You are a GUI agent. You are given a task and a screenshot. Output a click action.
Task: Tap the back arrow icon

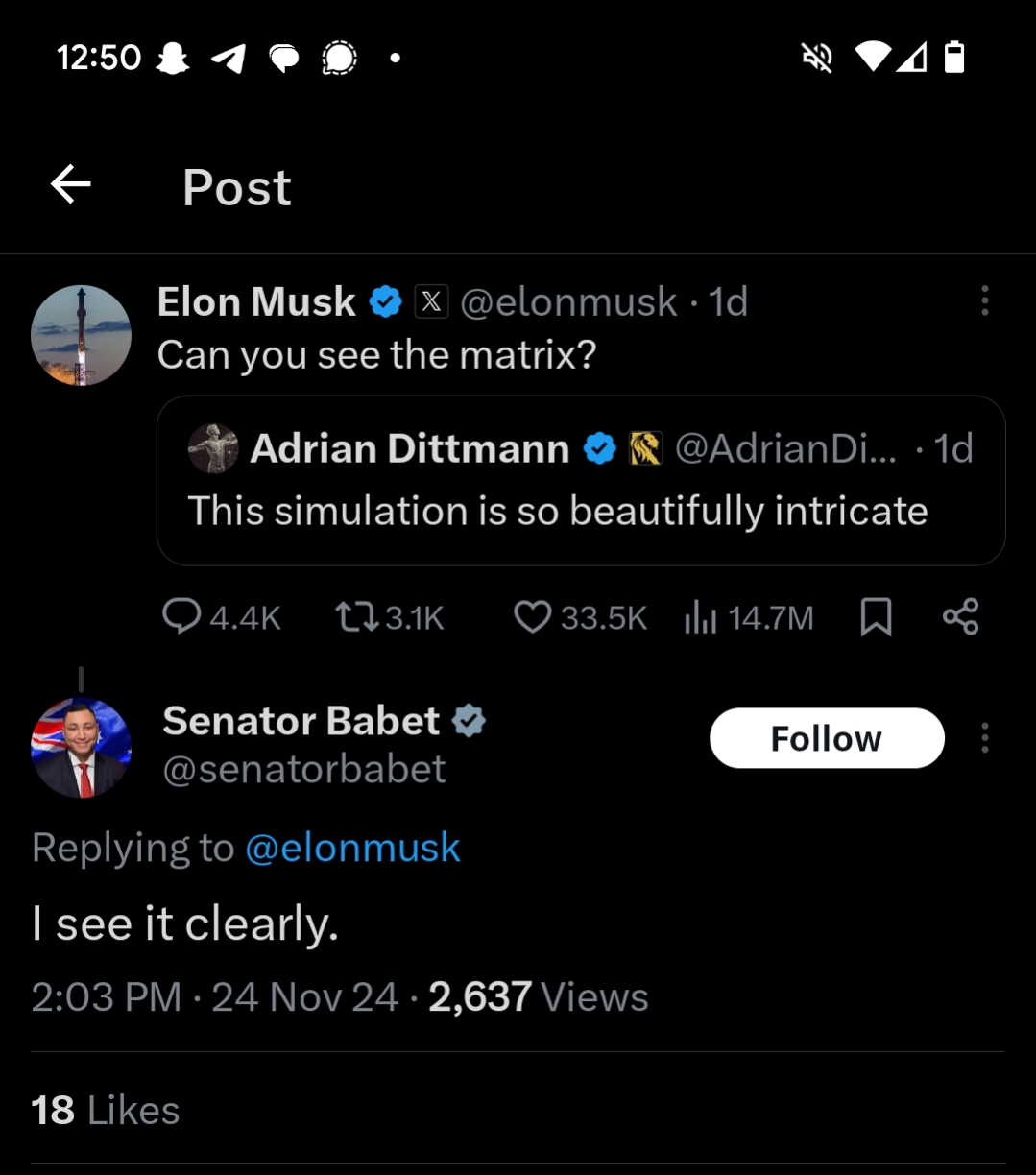71,184
